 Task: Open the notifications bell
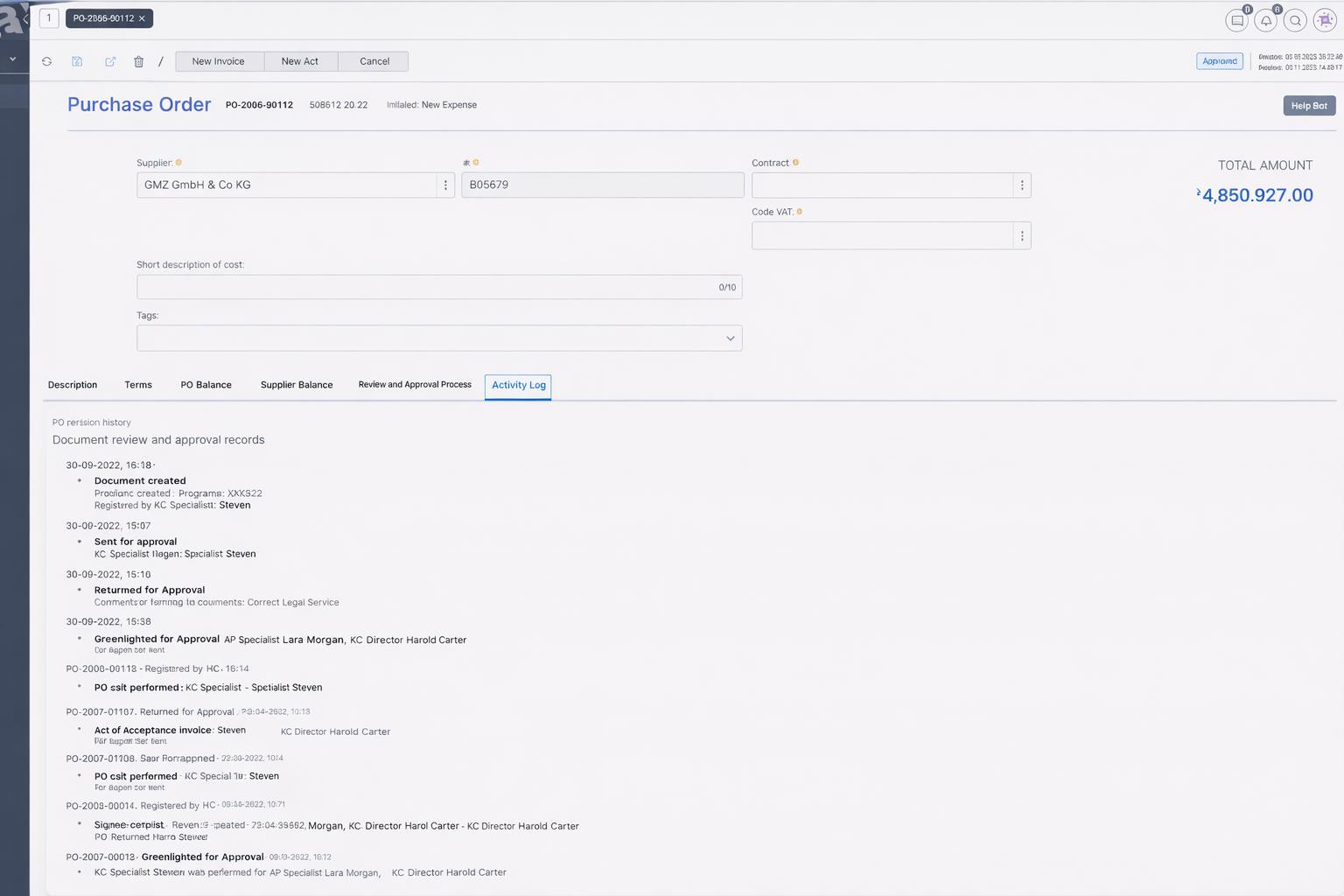[1265, 20]
